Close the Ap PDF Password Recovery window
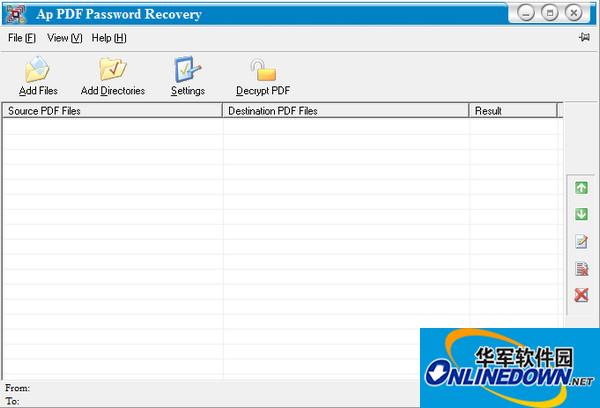 pyautogui.click(x=574, y=13)
